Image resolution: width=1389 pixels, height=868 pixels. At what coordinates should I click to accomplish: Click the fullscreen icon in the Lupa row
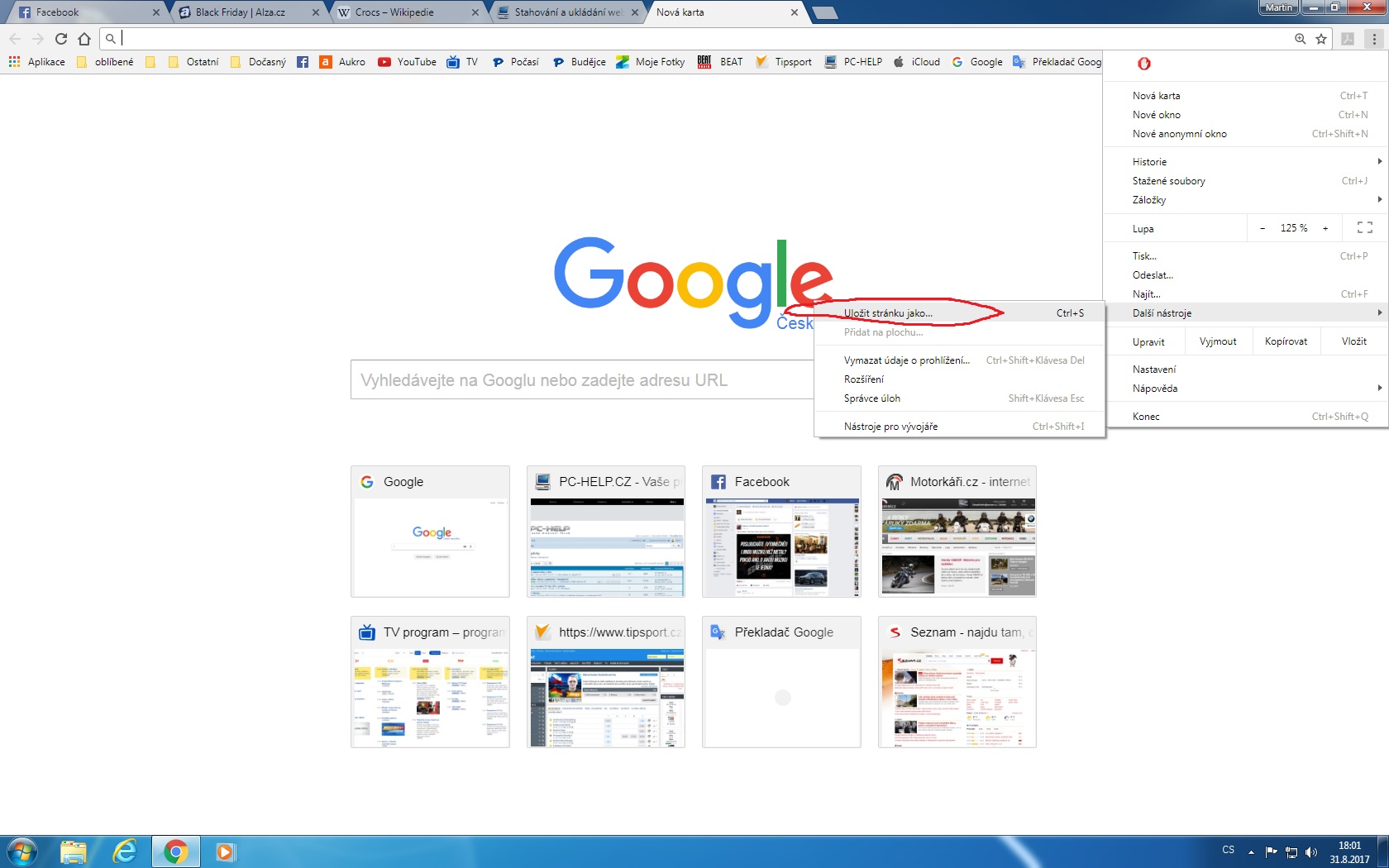[1364, 228]
